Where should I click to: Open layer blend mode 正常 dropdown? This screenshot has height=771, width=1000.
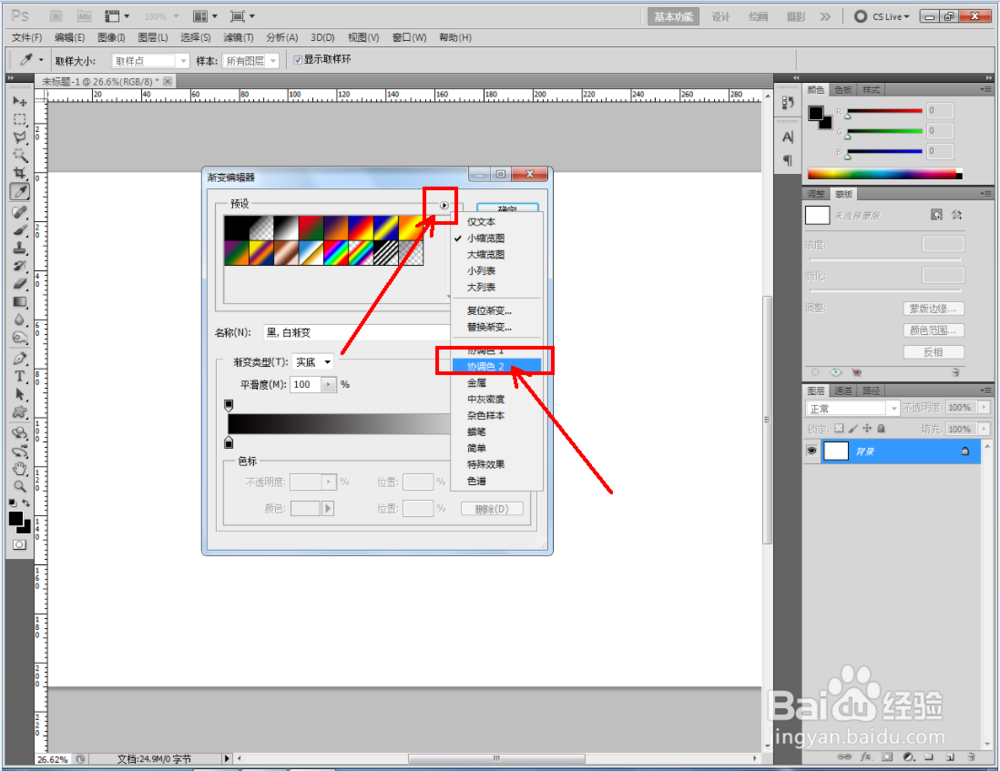(853, 408)
